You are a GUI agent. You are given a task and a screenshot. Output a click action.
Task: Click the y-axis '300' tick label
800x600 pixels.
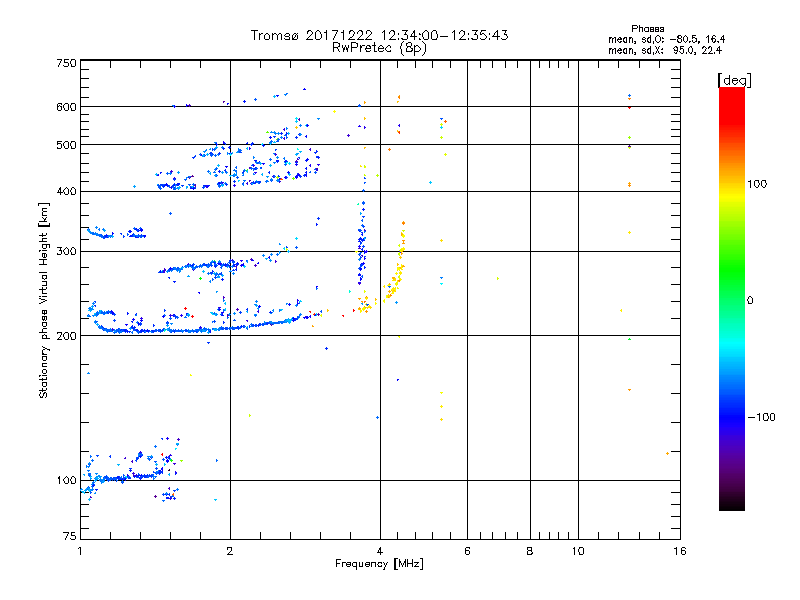pyautogui.click(x=66, y=252)
